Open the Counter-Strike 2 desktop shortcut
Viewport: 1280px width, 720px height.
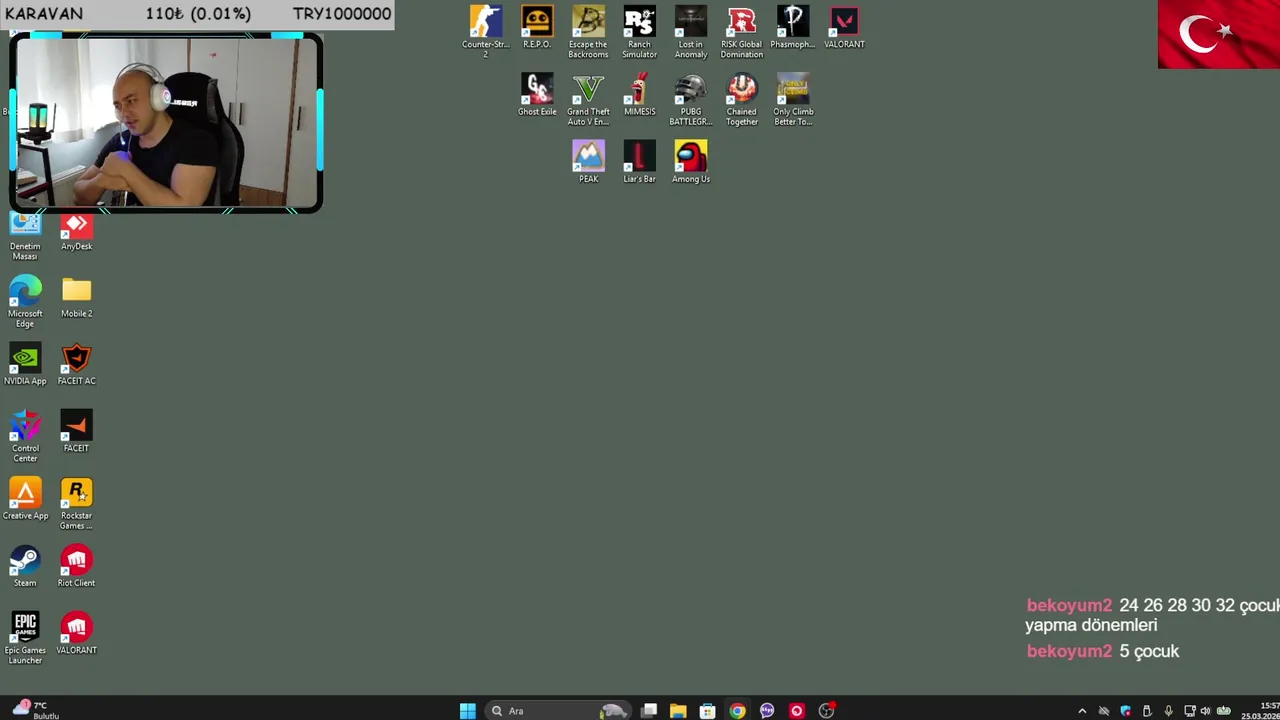[x=486, y=31]
